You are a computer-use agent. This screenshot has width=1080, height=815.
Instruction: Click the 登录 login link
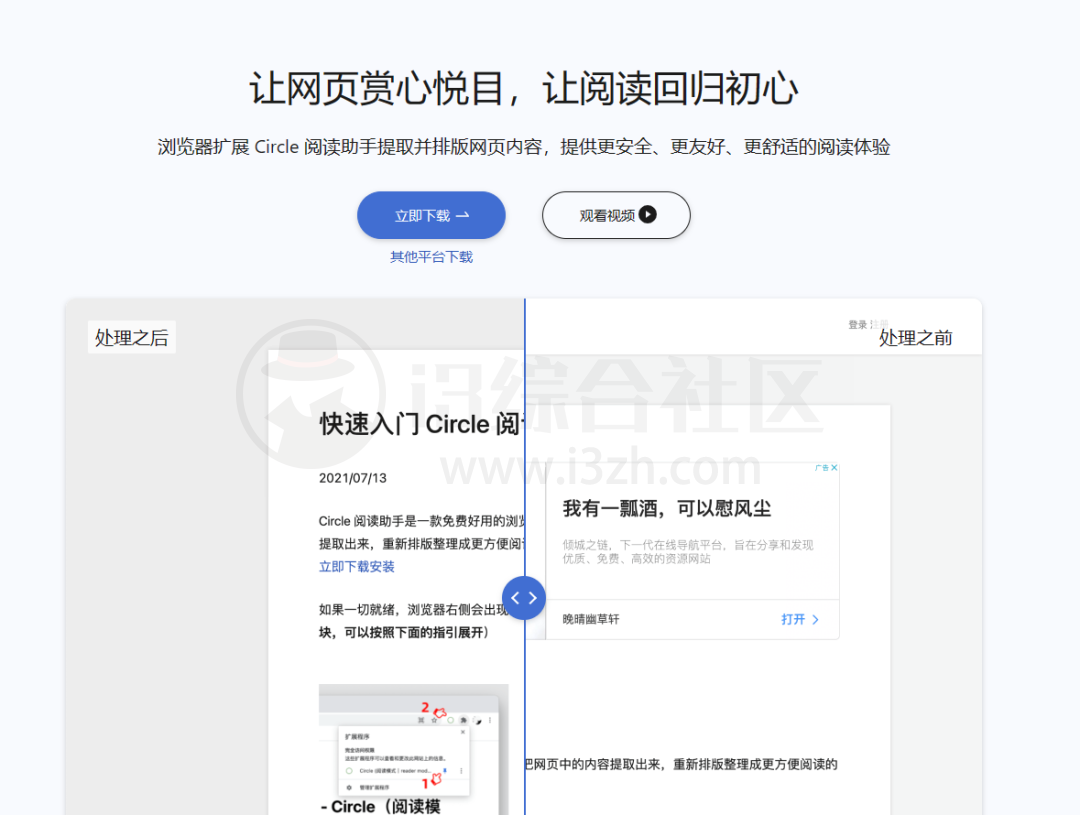click(x=858, y=324)
